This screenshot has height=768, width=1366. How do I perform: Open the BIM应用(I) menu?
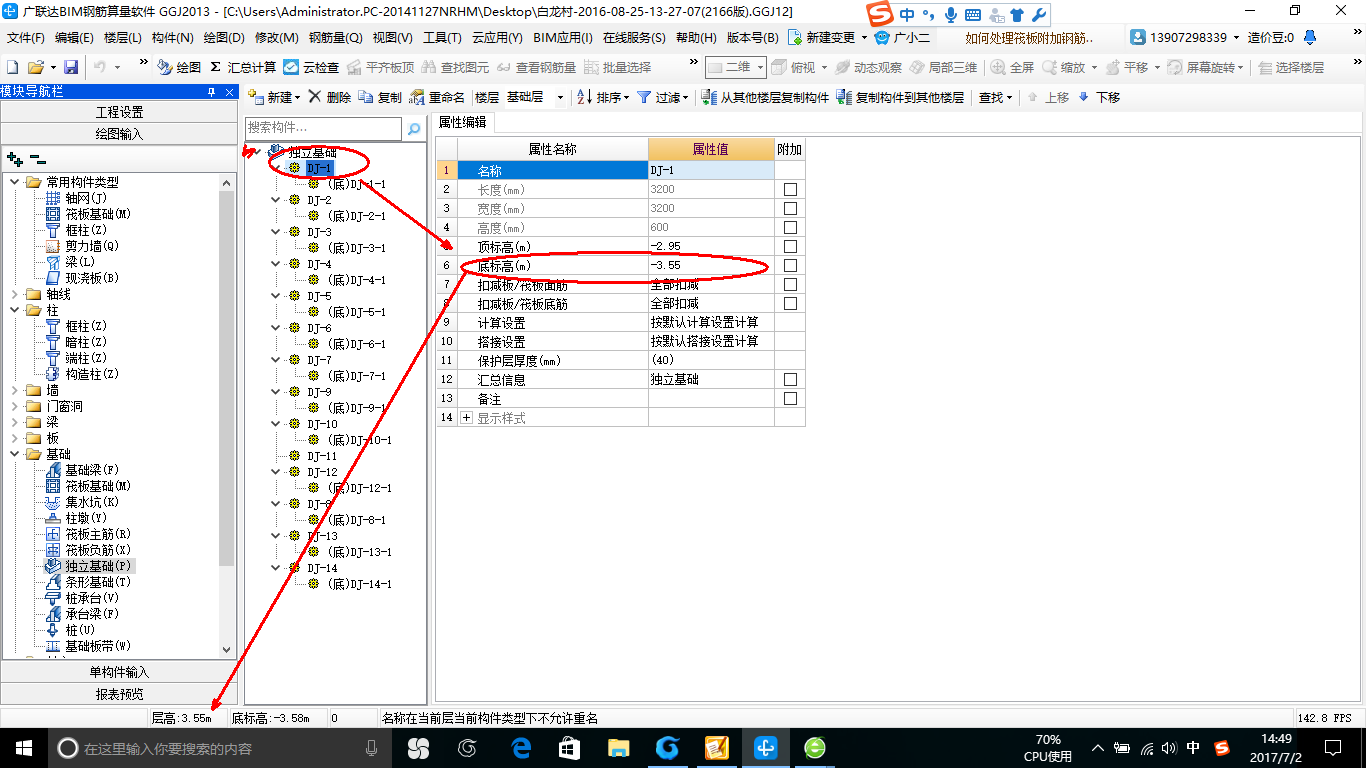pos(563,37)
